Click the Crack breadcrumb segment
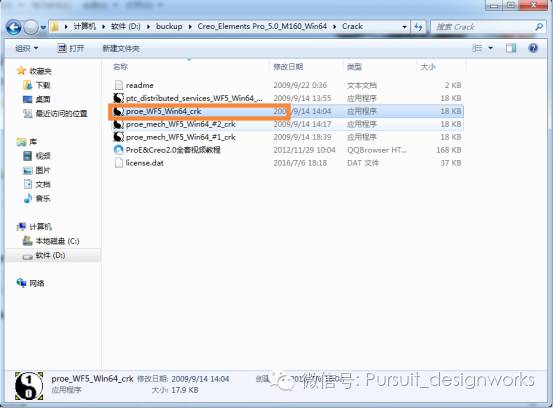The height and width of the screenshot is (408, 553). 352,26
